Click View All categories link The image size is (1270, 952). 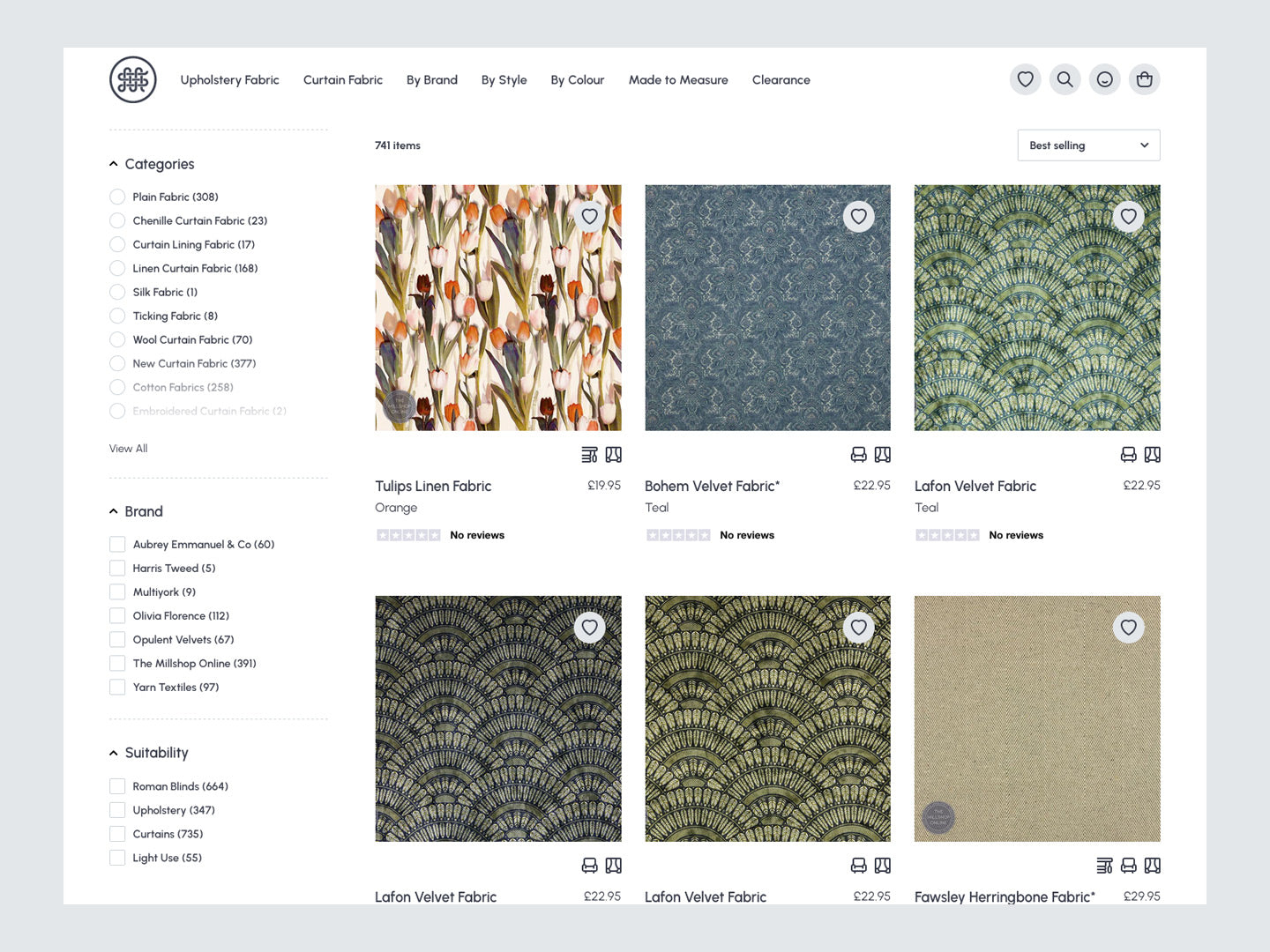129,449
